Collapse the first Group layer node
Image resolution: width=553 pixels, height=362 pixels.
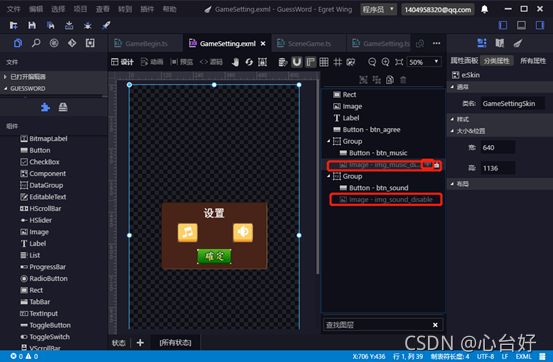[329, 141]
